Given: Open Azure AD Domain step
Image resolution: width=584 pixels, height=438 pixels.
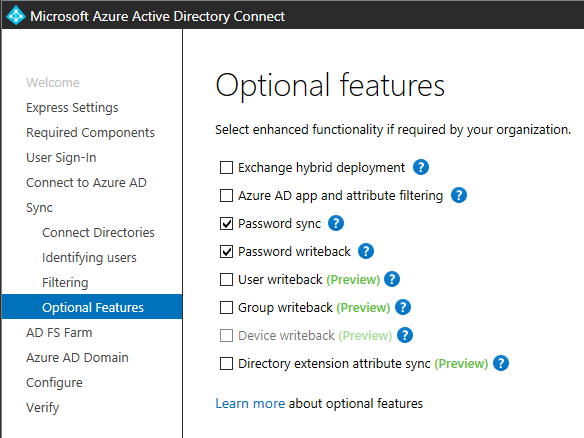Looking at the screenshot, I should coord(77,358).
